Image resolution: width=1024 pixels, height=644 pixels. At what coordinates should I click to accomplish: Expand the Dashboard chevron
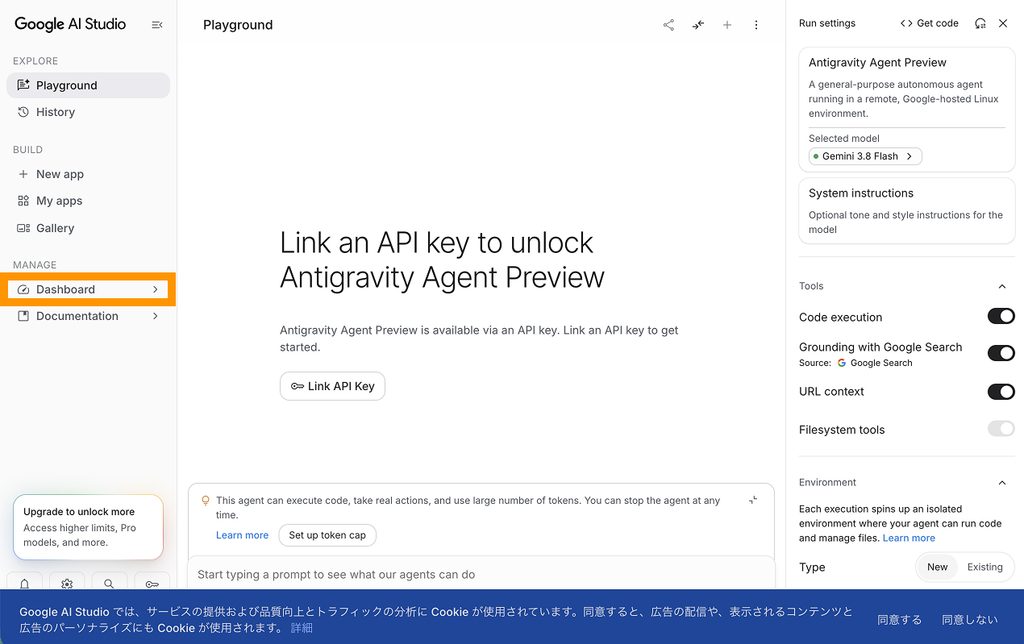coord(155,289)
